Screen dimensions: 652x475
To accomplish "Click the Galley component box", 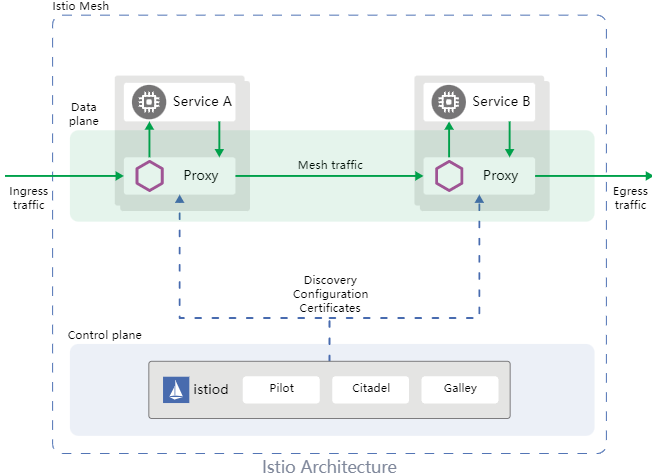I will point(460,389).
